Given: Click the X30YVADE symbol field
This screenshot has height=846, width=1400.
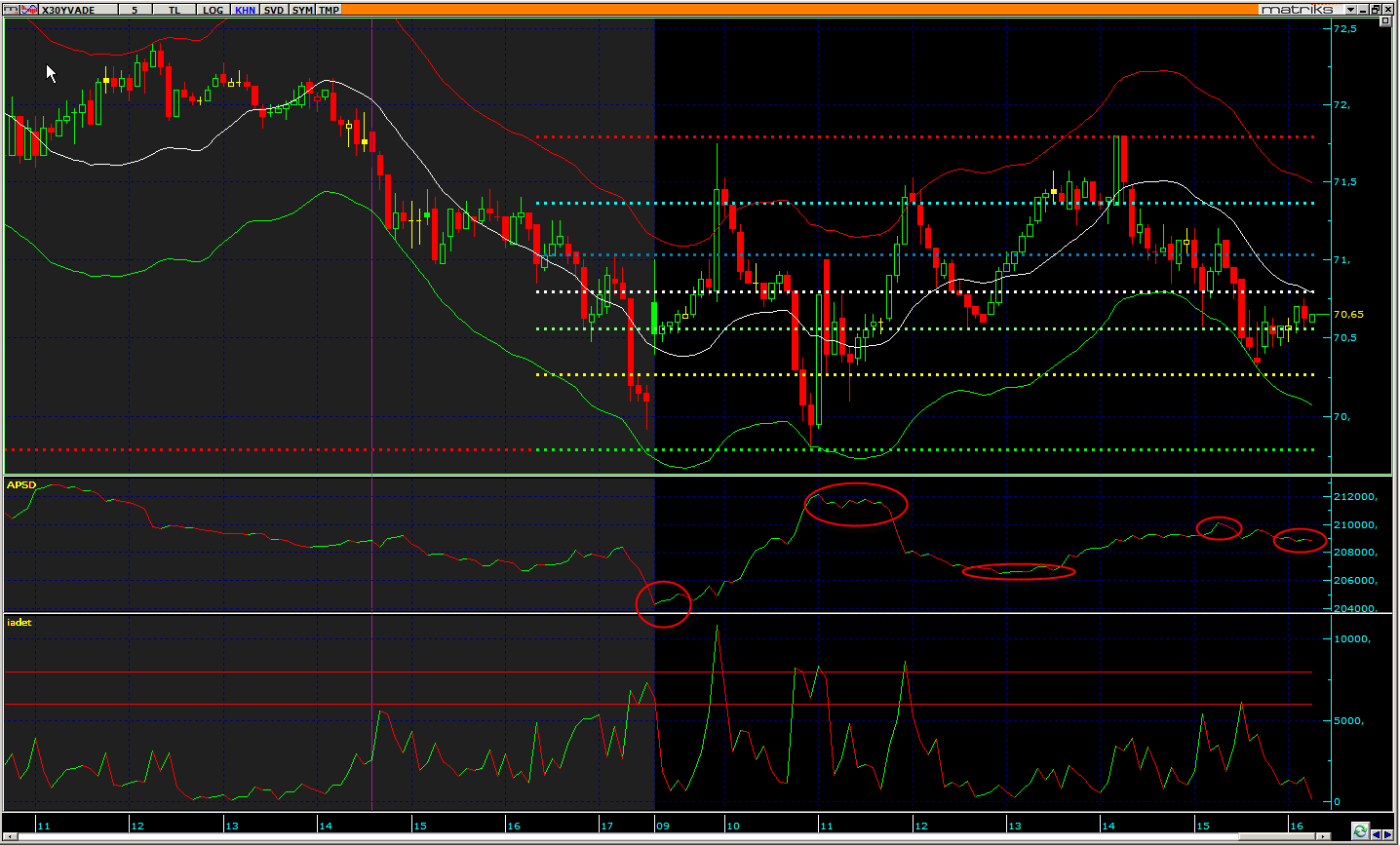Looking at the screenshot, I should pos(78,10).
